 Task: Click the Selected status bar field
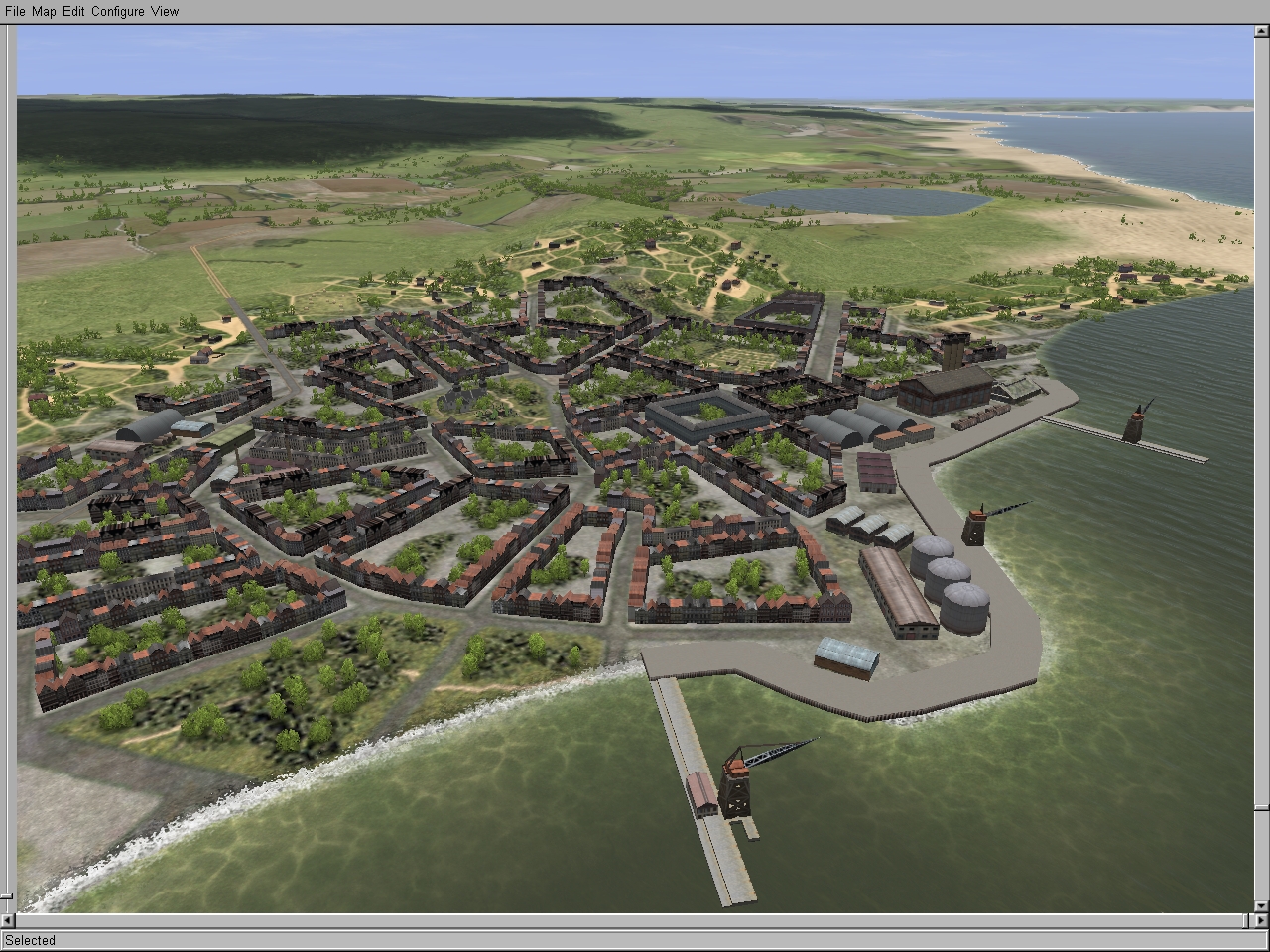(x=634, y=940)
